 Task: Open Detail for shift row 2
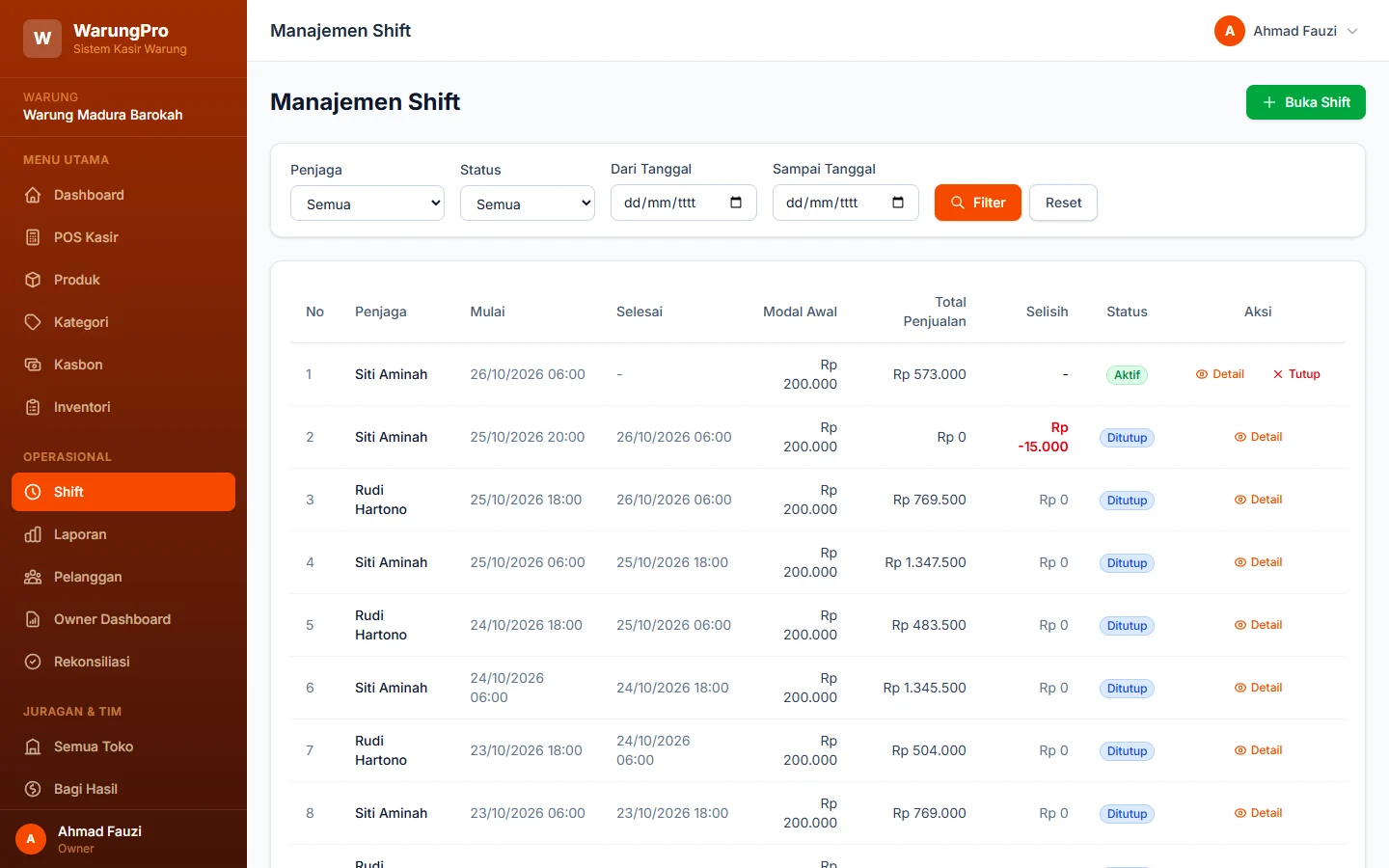click(1258, 437)
